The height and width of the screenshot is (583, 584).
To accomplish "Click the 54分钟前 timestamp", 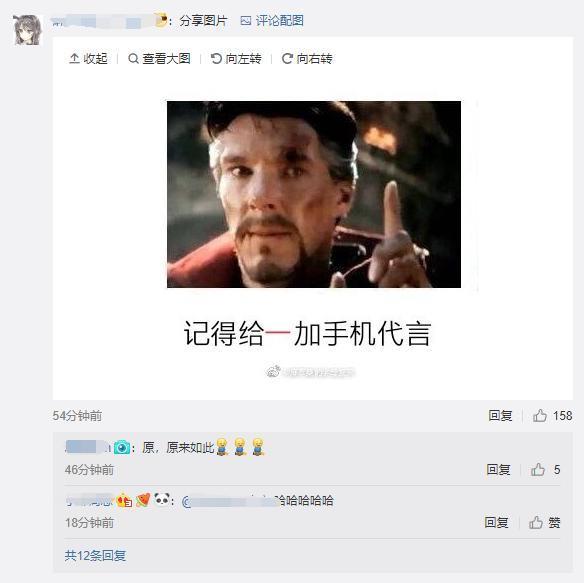I will tap(77, 416).
